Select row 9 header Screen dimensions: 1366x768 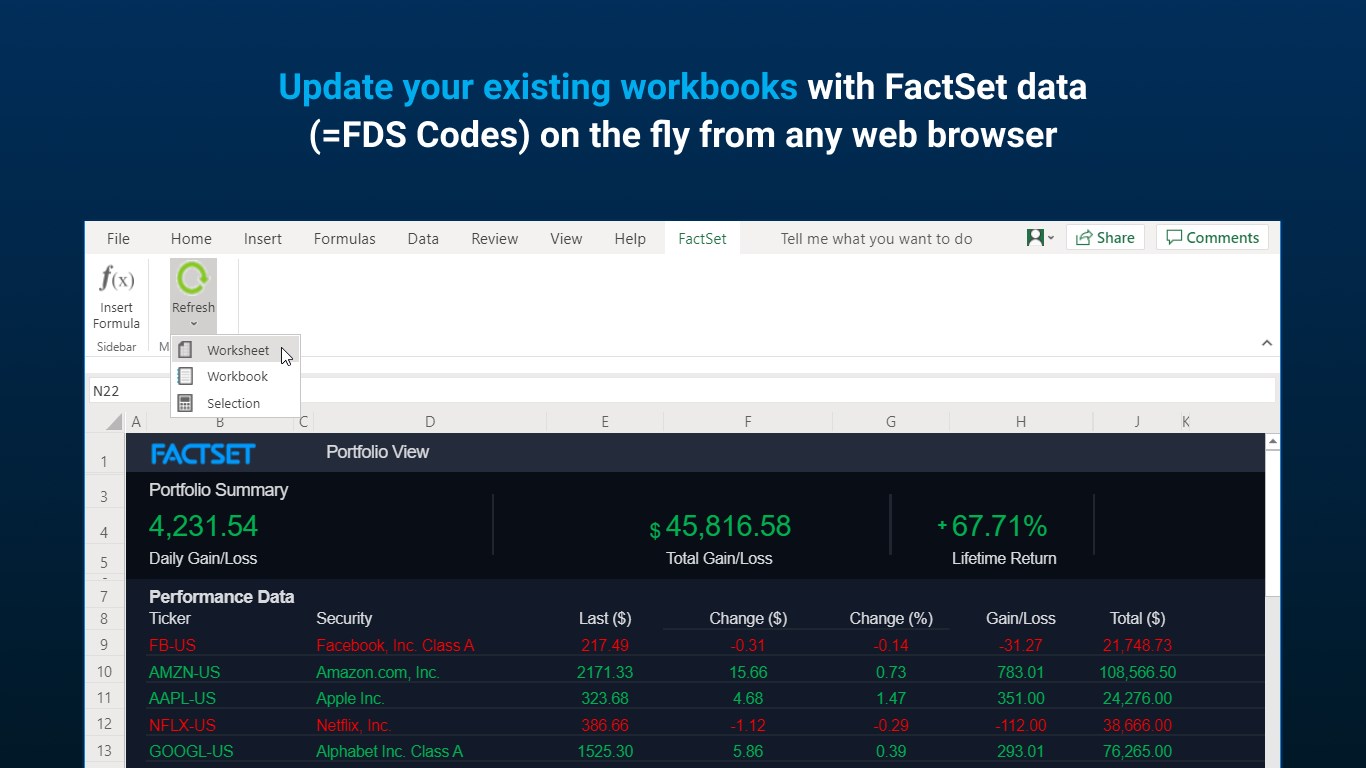point(105,646)
